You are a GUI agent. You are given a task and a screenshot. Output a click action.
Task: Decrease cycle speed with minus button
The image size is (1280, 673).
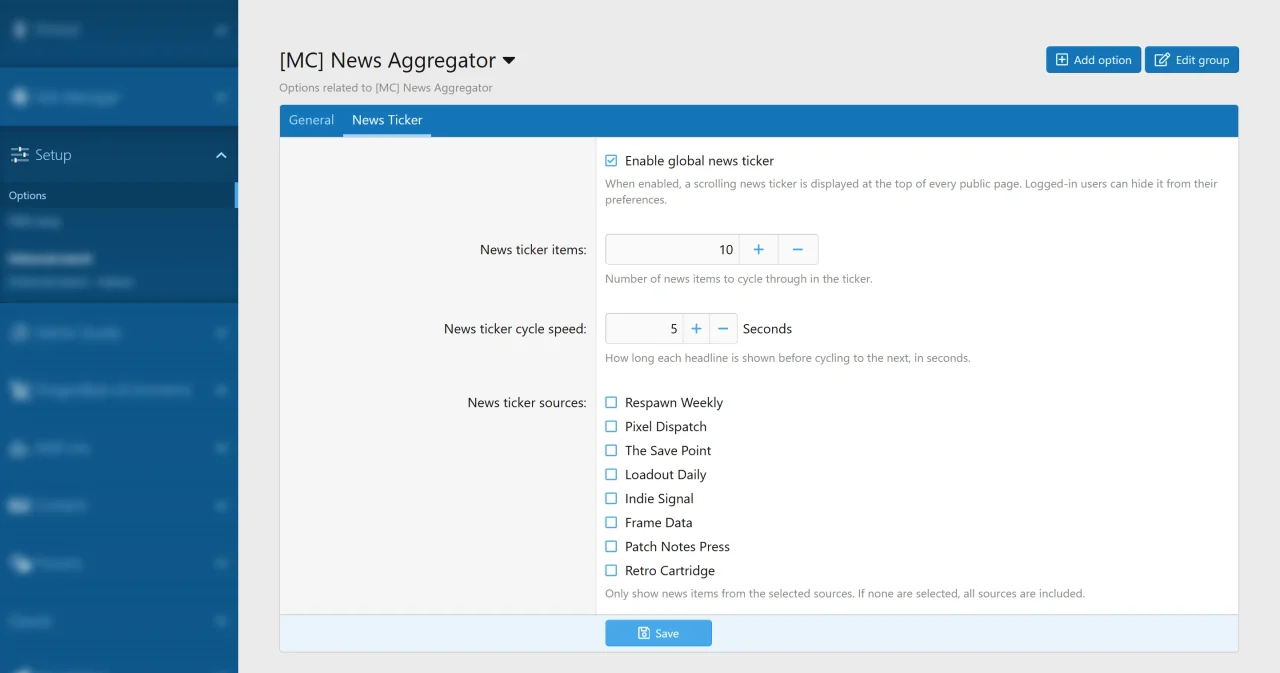724,328
